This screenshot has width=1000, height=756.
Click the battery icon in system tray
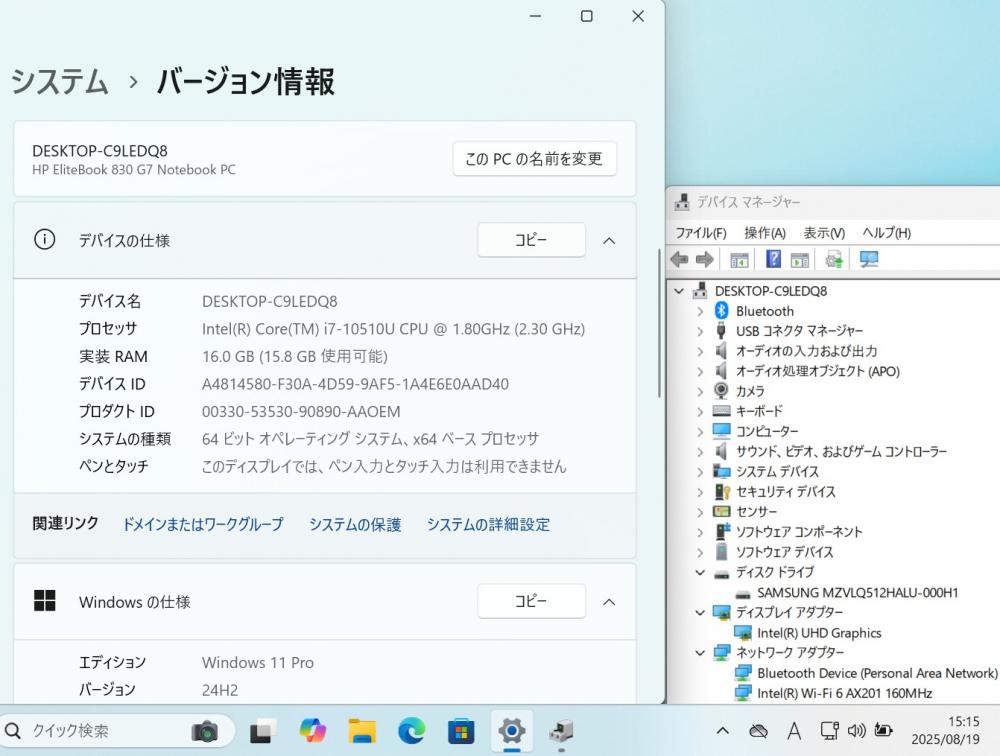(883, 730)
